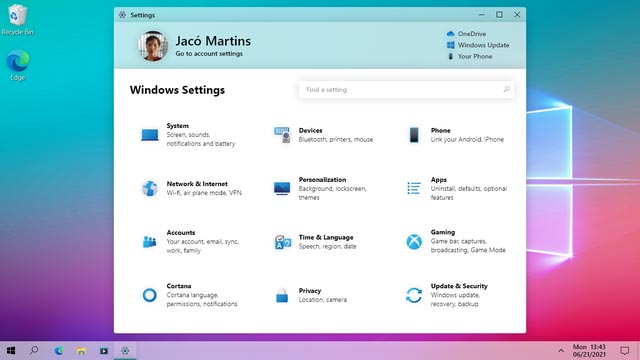Open the Recycle Bin desktop icon
Viewport: 640px width, 360px height.
tap(17, 19)
